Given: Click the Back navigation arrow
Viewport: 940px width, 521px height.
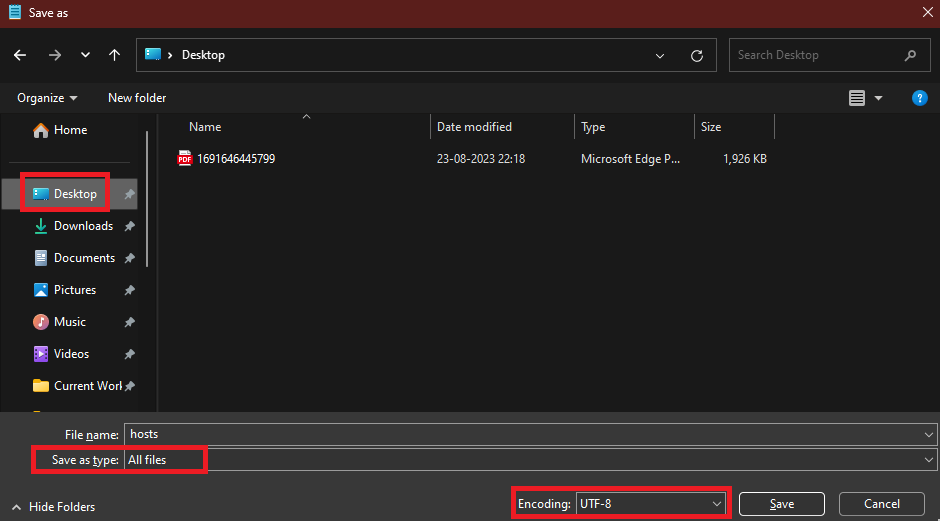Looking at the screenshot, I should tap(20, 55).
